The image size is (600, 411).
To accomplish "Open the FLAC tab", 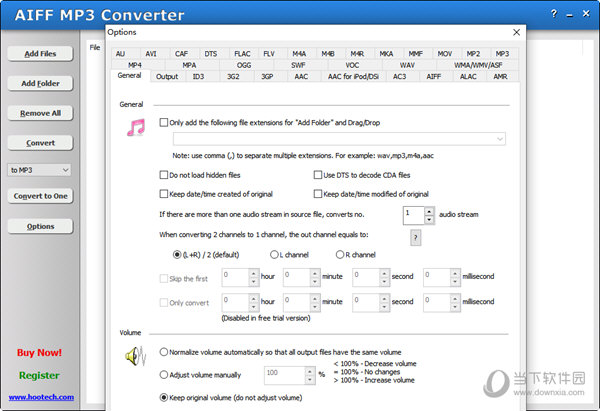I will coord(242,54).
